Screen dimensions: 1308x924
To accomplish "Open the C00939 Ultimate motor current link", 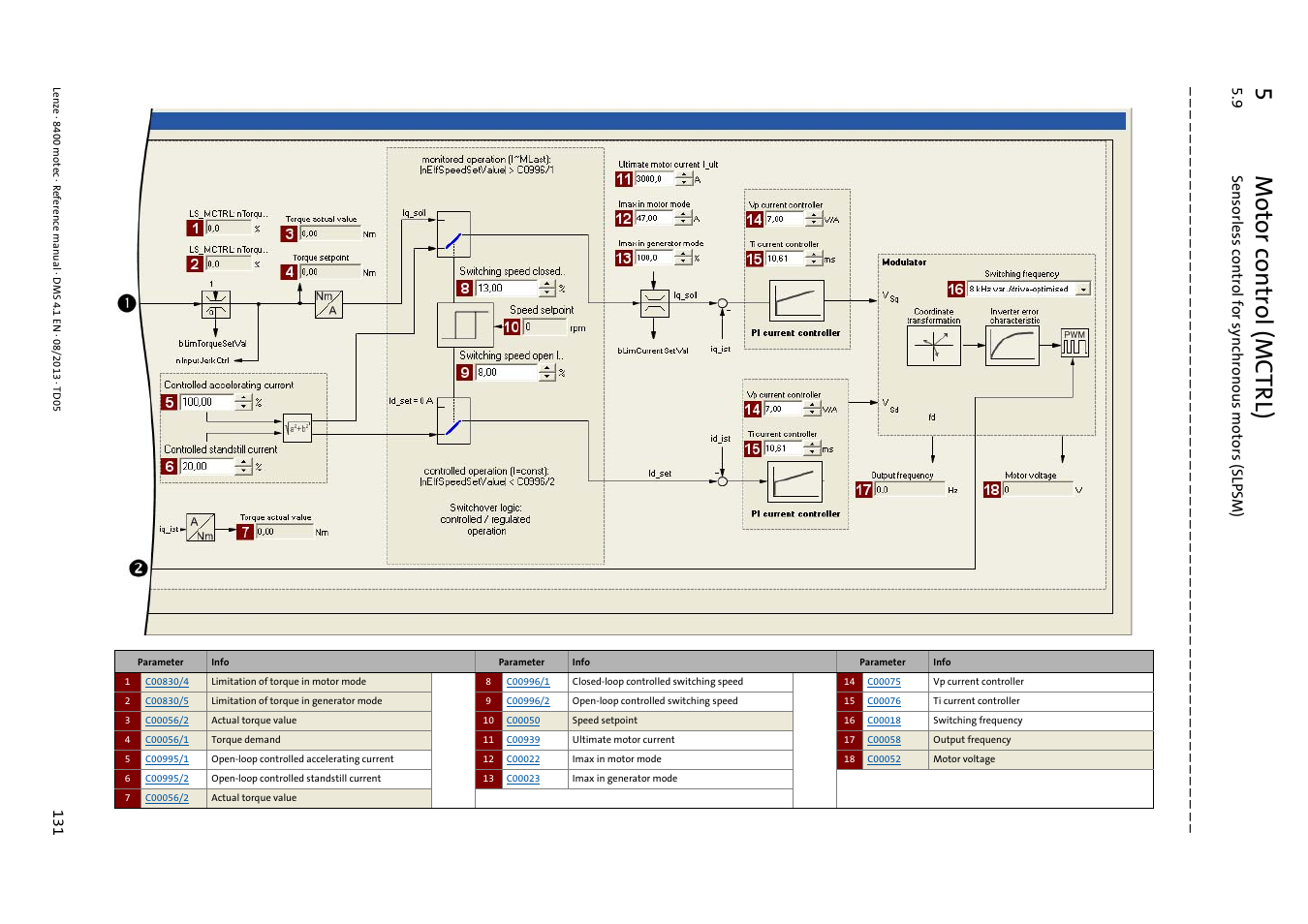I will tap(523, 740).
